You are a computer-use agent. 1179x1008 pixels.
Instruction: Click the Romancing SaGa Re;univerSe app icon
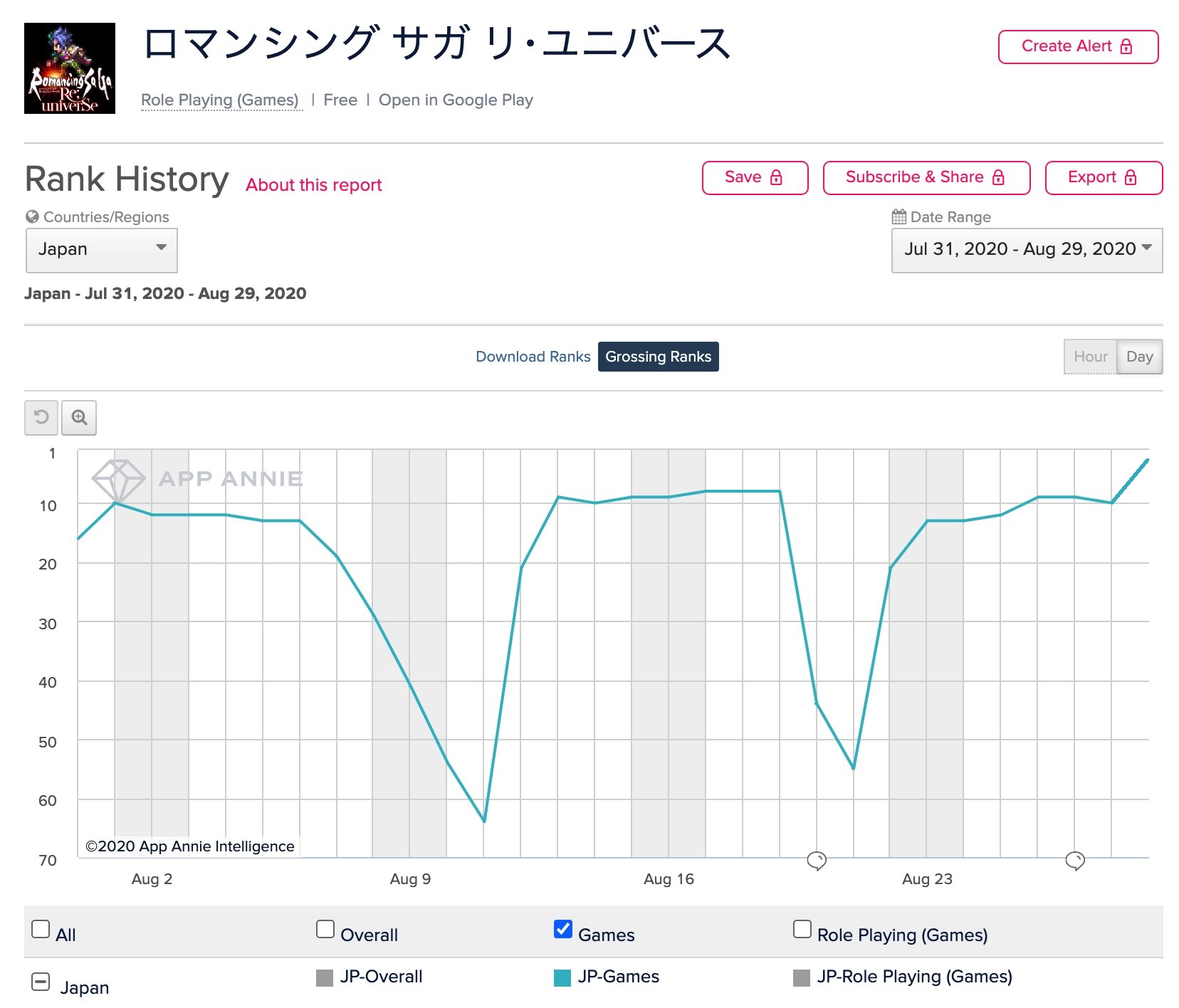[70, 68]
